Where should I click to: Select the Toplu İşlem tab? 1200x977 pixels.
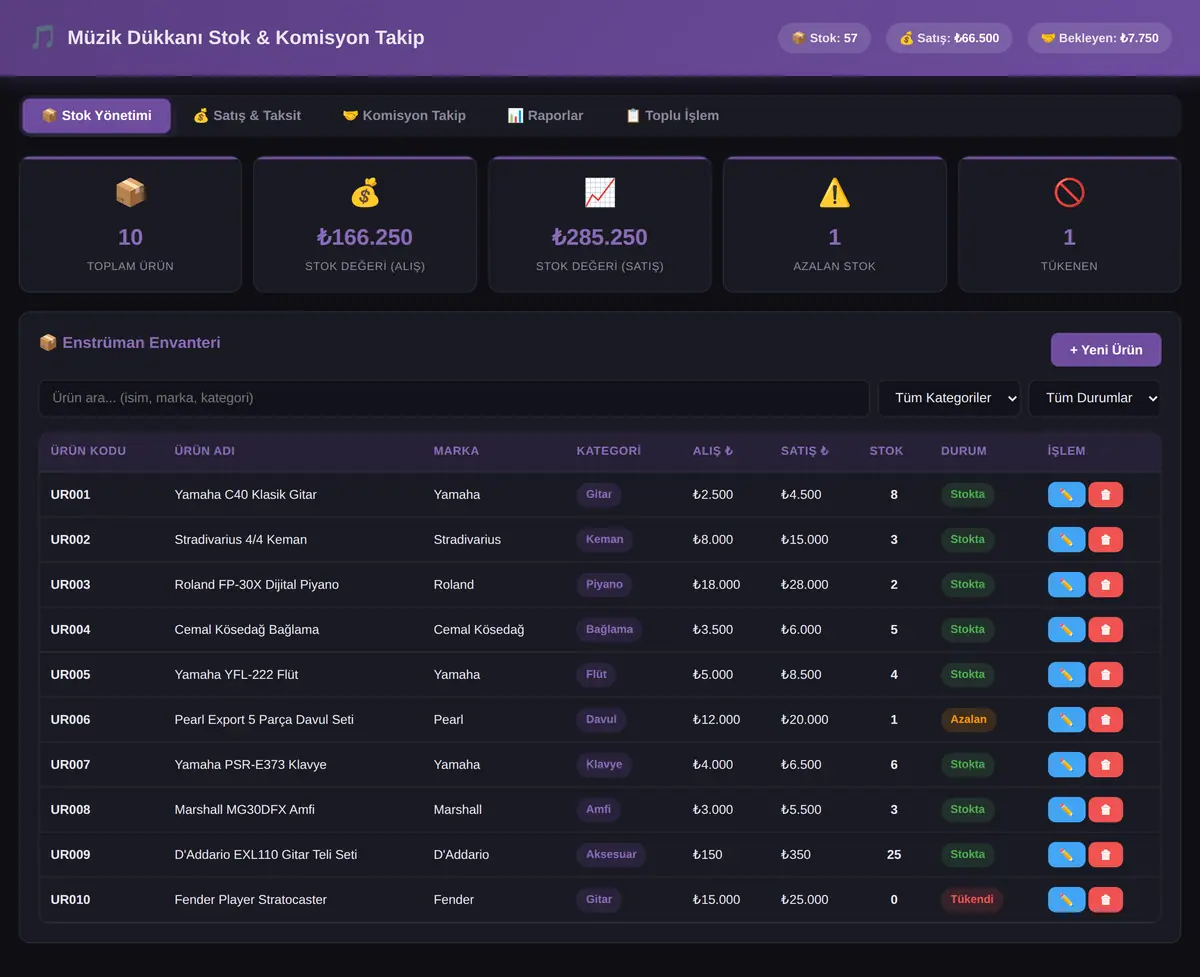click(x=672, y=116)
